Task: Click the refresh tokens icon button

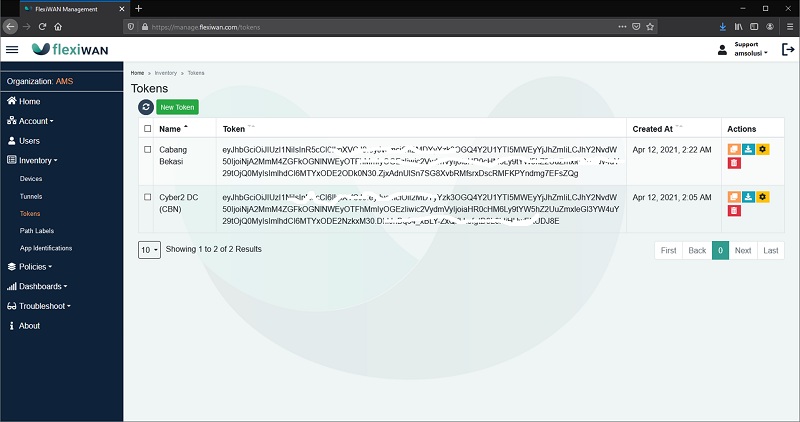Action: 146,107
